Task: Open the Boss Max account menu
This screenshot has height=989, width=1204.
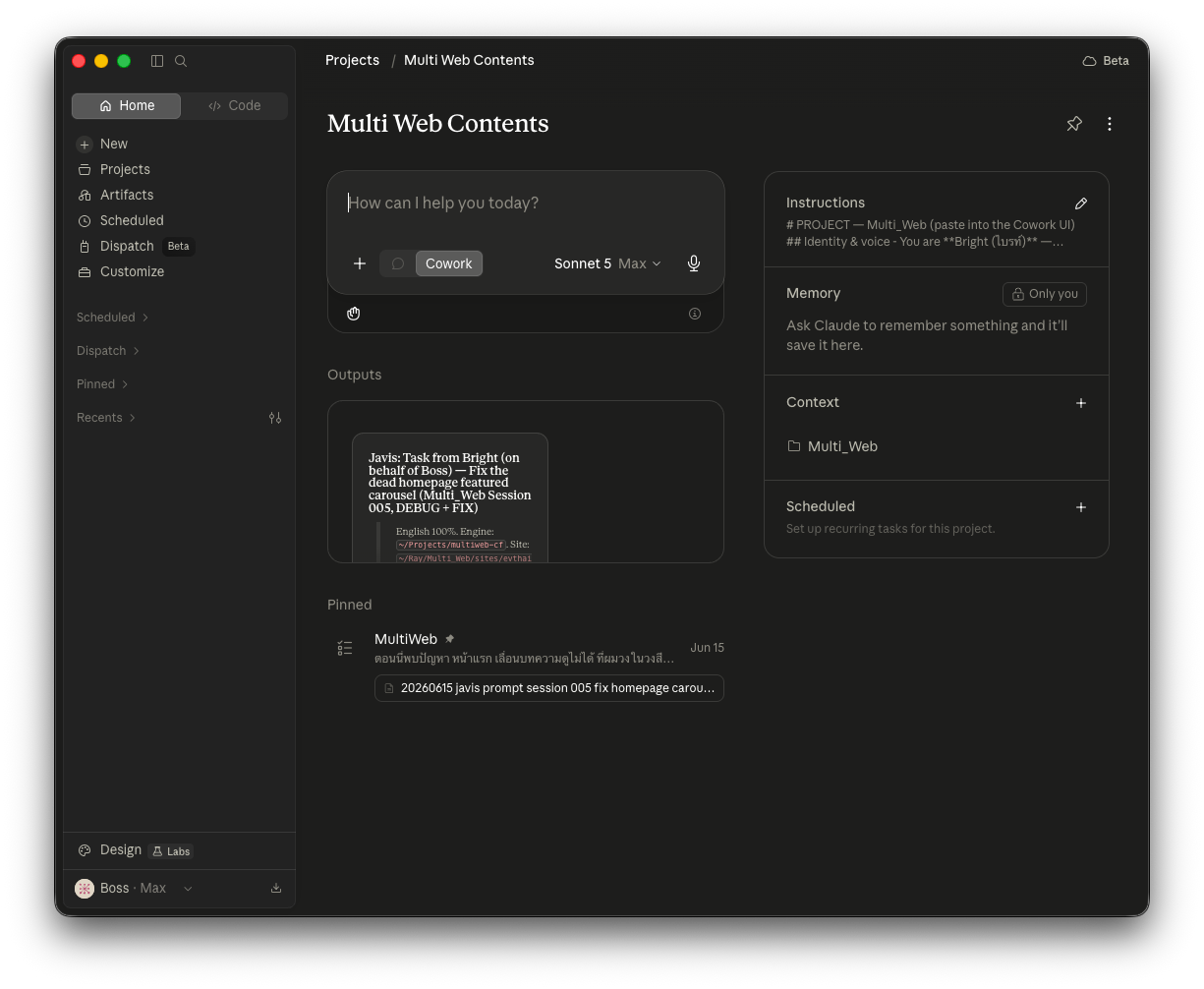Action: [134, 888]
